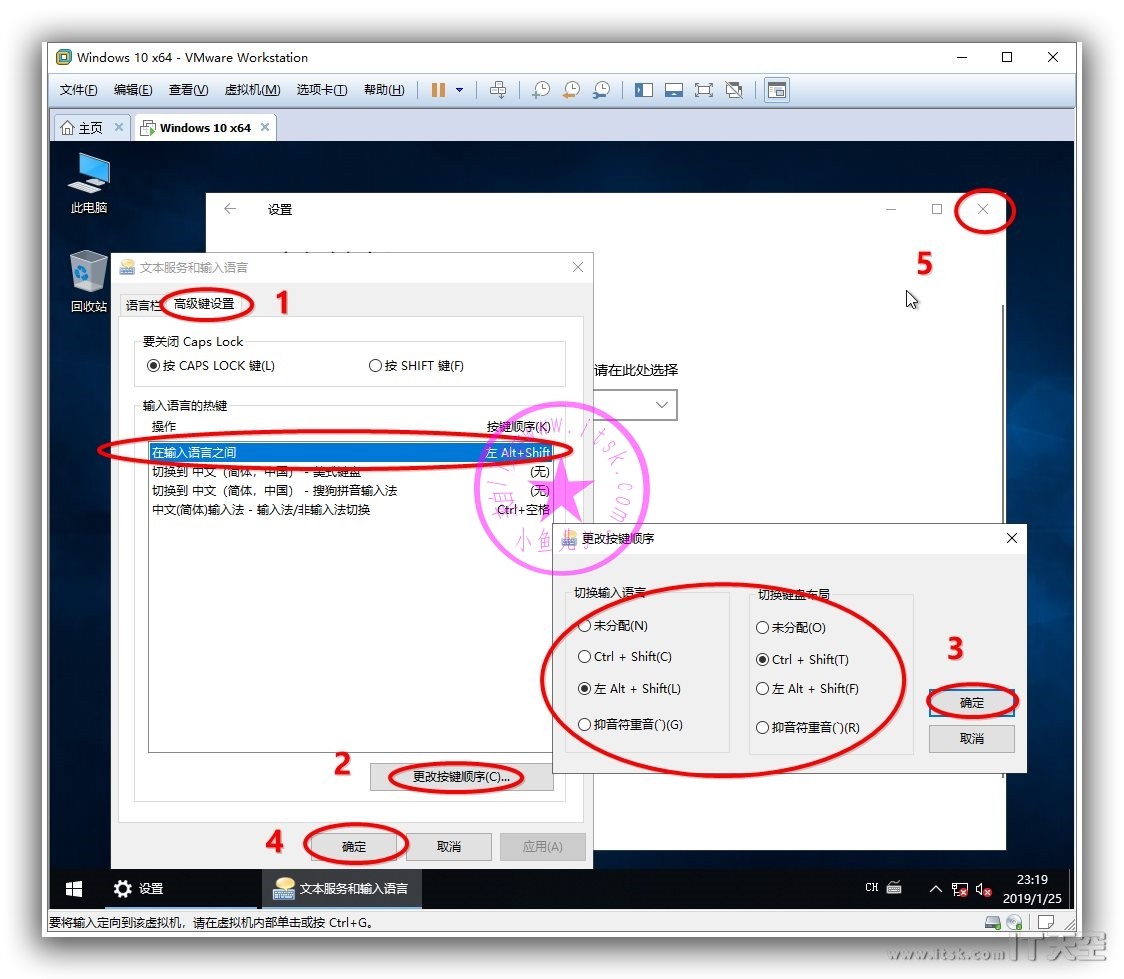The width and height of the screenshot is (1124, 979).
Task: Revert the VM to its previous snapshot
Action: (x=571, y=90)
